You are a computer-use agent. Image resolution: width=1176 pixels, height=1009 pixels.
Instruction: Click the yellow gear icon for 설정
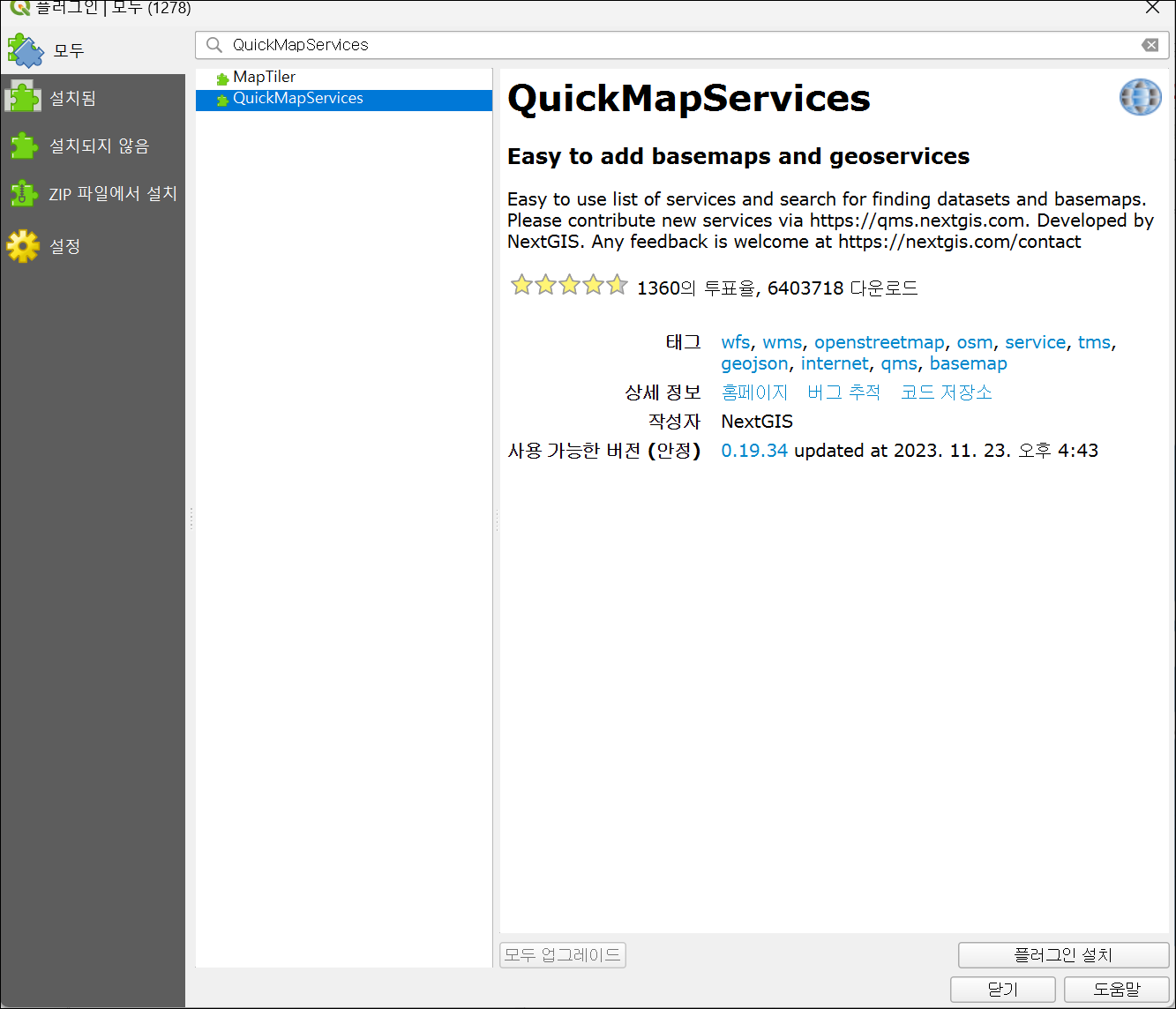coord(24,246)
